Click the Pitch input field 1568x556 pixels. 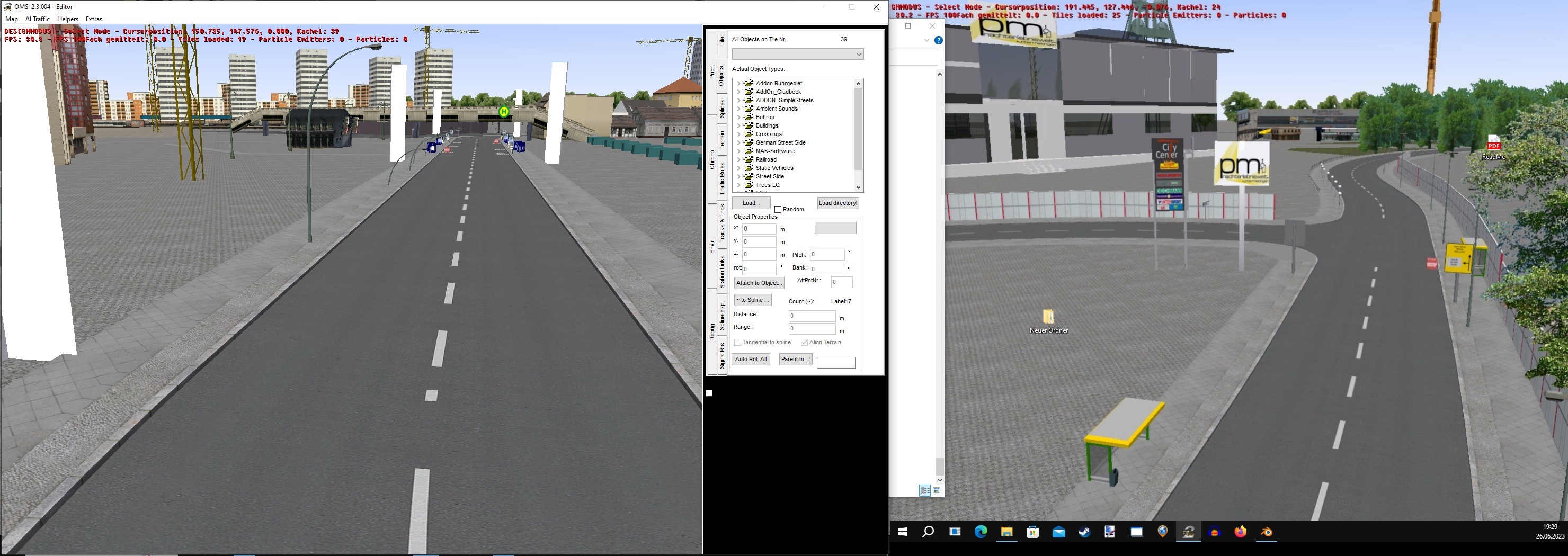point(826,255)
